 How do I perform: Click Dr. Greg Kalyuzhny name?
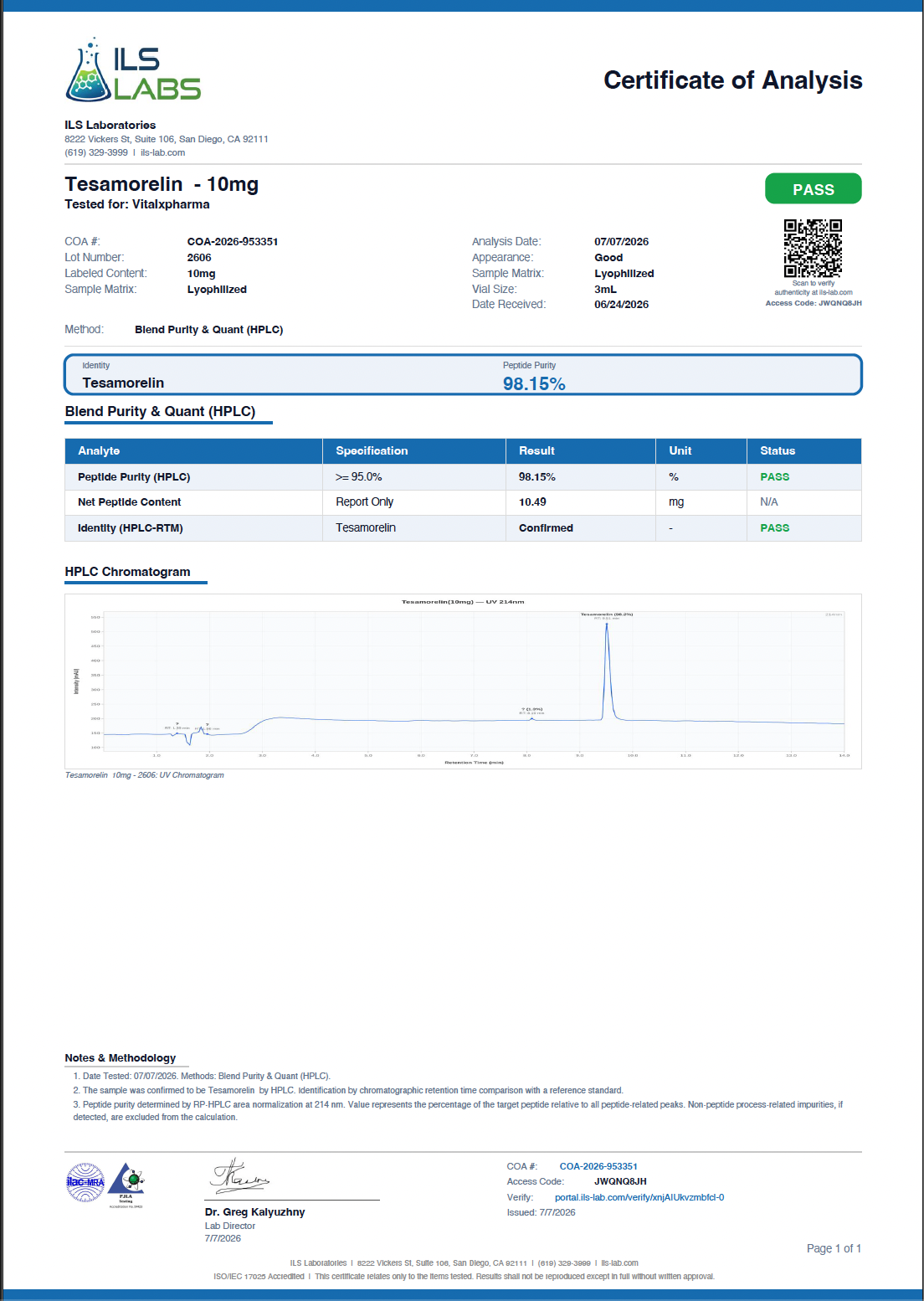[254, 1212]
